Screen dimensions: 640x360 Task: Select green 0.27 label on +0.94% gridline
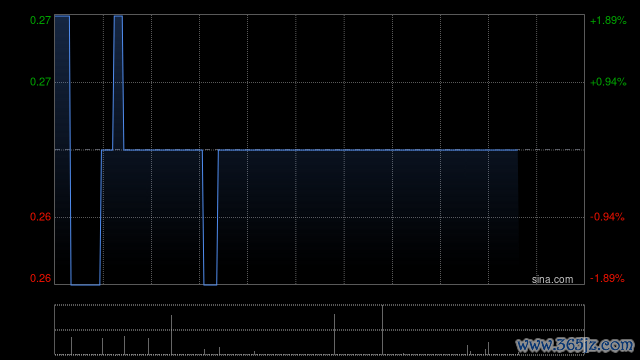[40, 82]
